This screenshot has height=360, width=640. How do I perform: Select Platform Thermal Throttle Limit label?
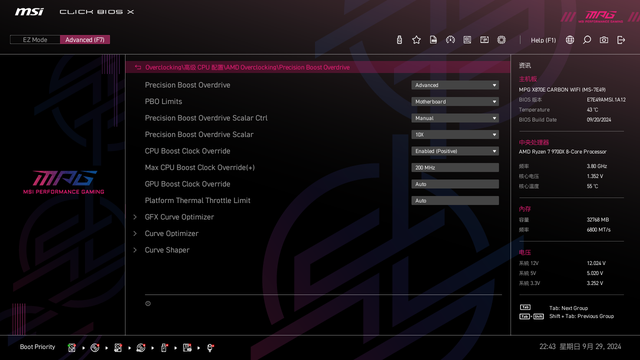pos(198,201)
